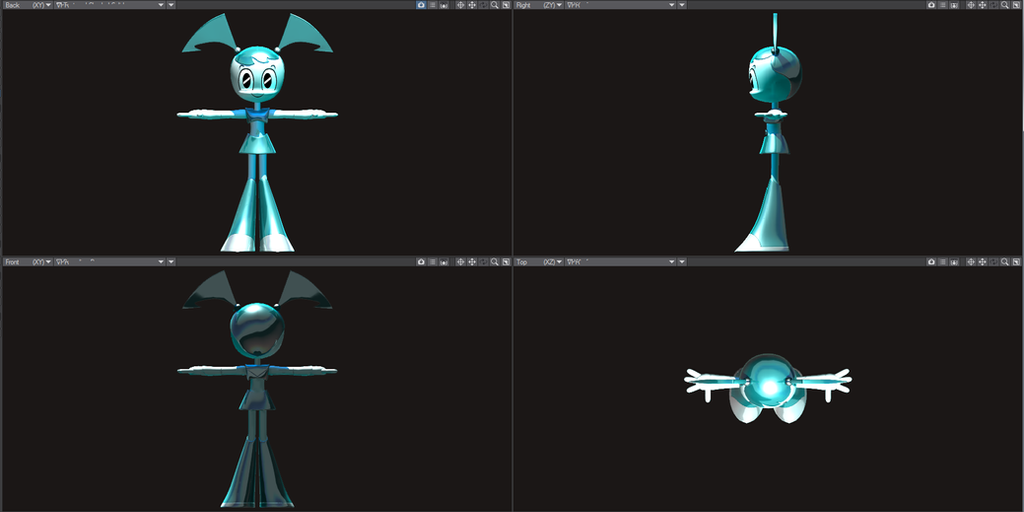Click the image-frame icon in Back viewport header
This screenshot has width=1024, height=512.
point(443,5)
